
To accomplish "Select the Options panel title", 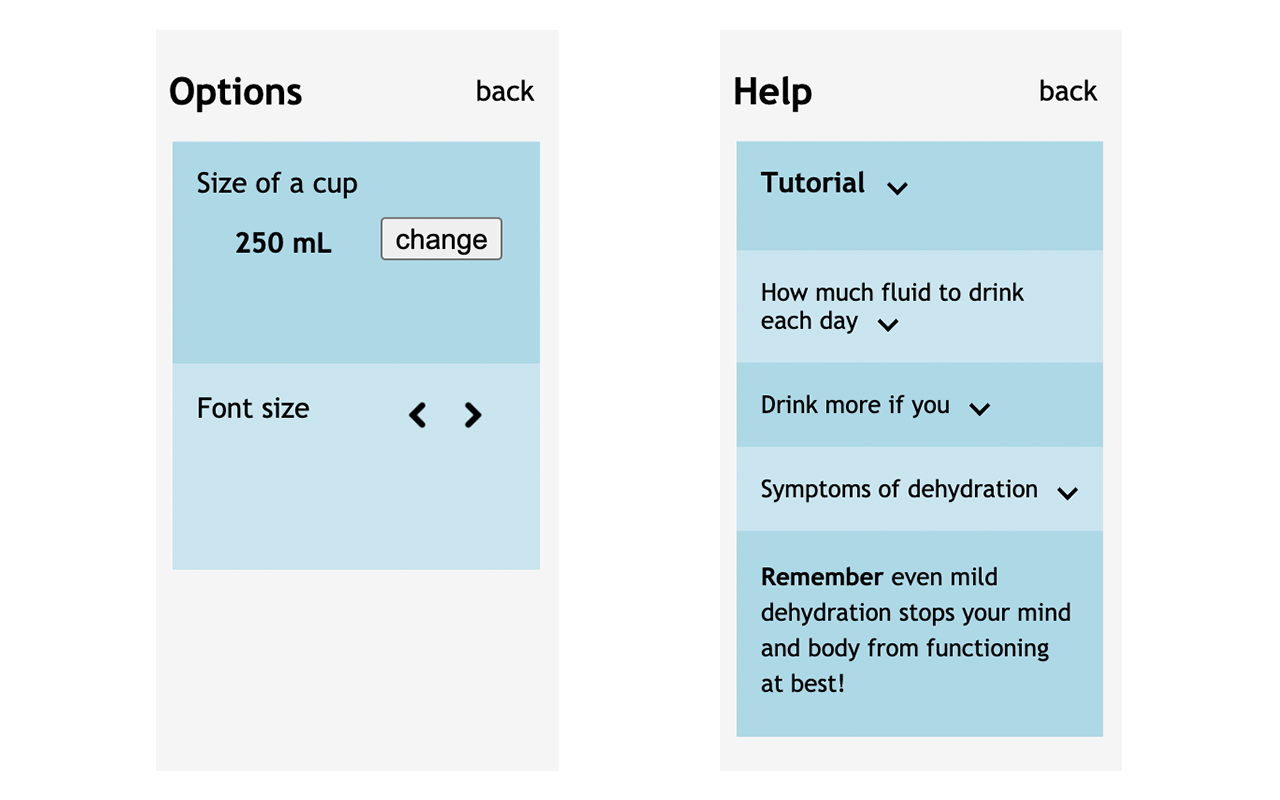I will point(235,91).
